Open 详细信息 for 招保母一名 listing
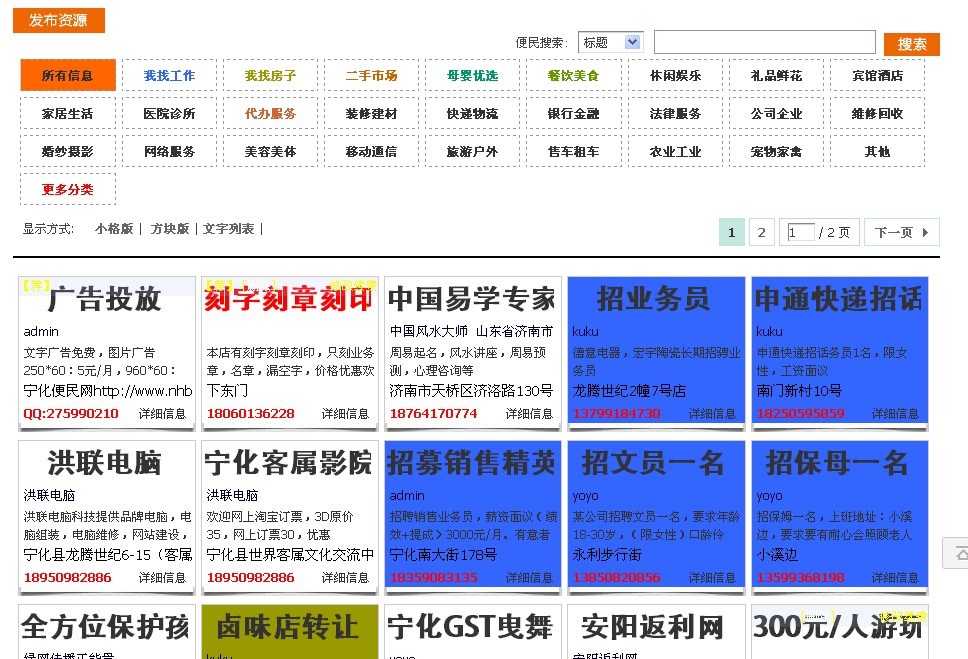Viewport: 968px width, 659px height. tap(895, 577)
